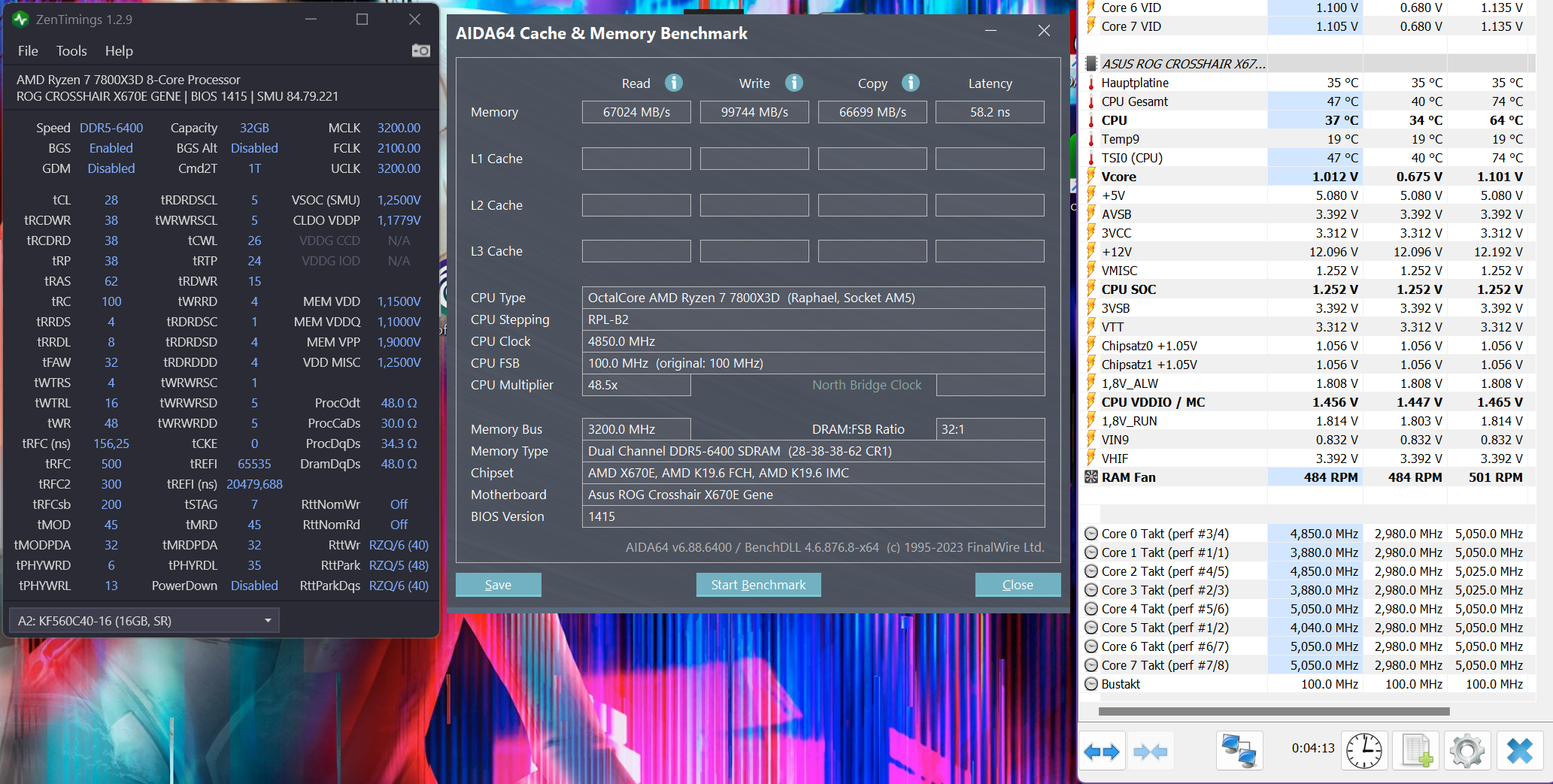1553x784 pixels.
Task: Click the thermometer icon on Hauptplatine row
Action: (1091, 83)
